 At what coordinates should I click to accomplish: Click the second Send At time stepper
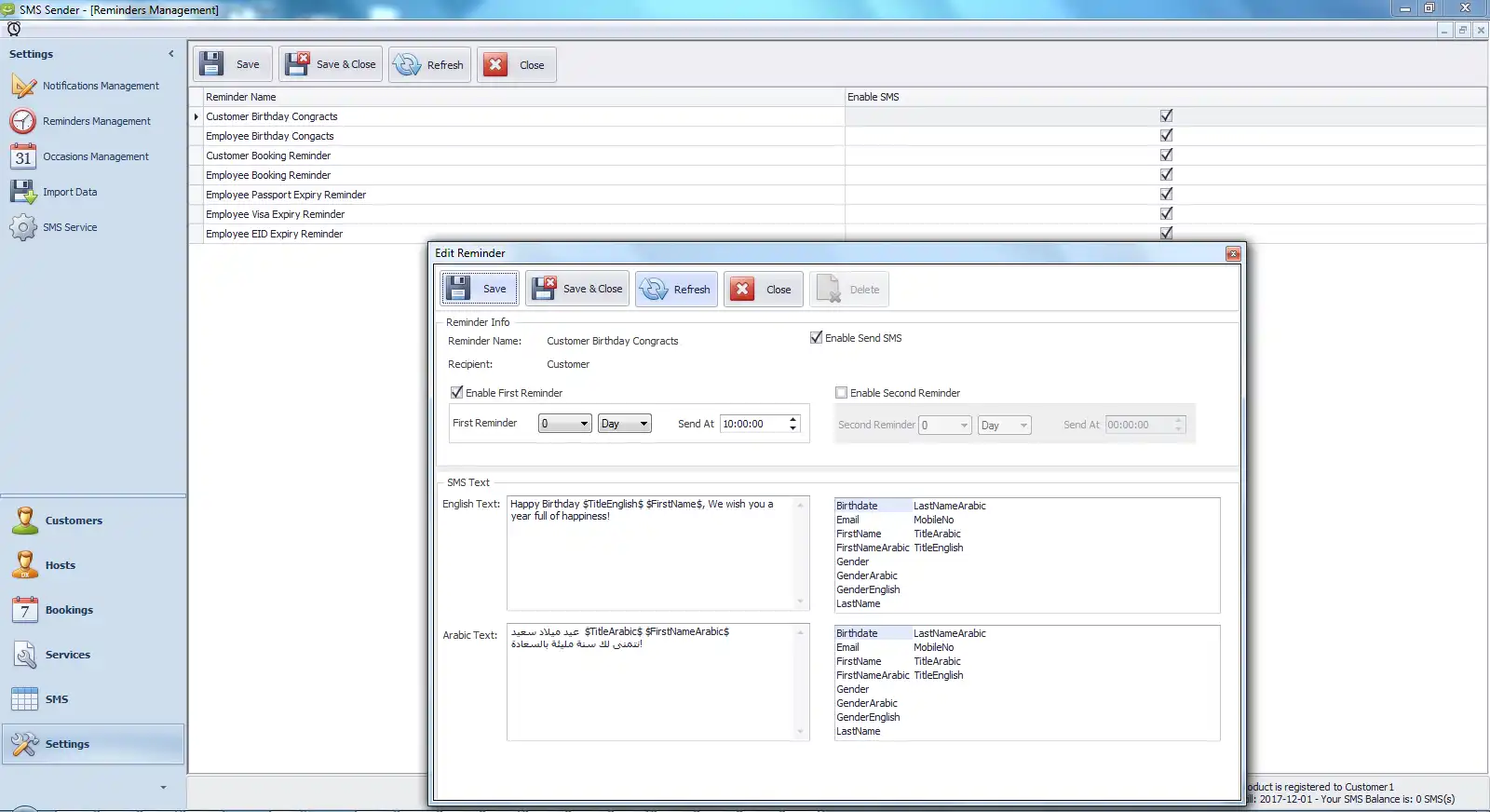click(1179, 425)
